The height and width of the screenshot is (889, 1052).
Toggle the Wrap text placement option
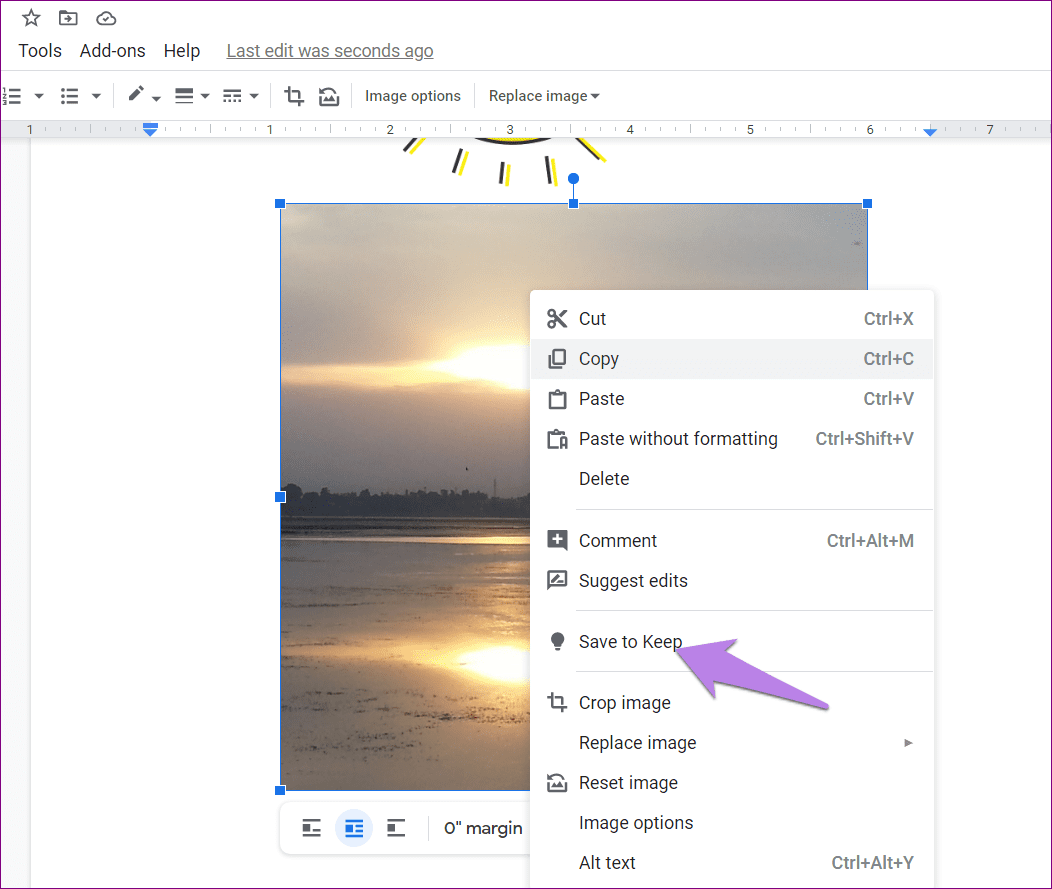[354, 828]
